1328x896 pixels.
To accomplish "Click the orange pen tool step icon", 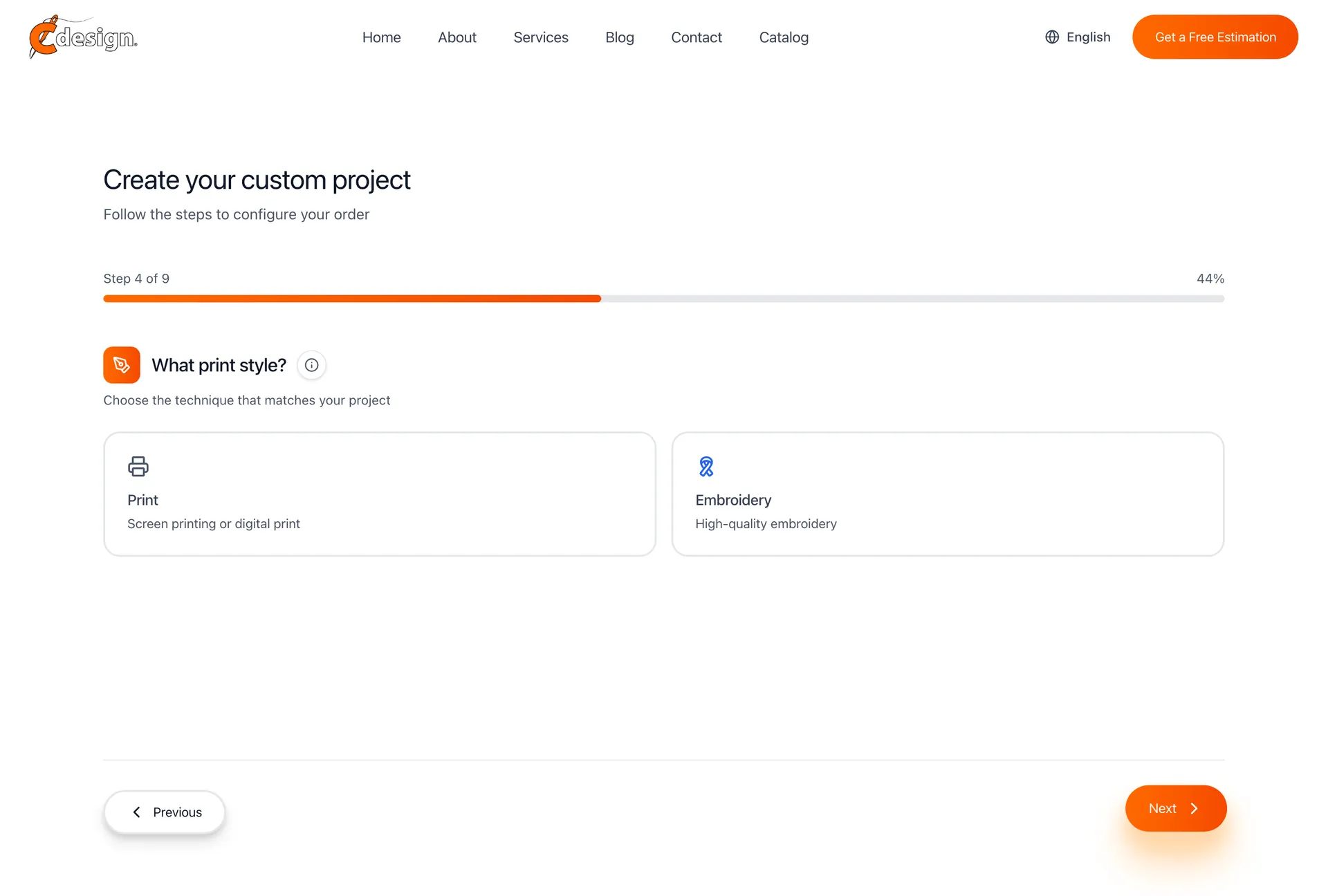I will pyautogui.click(x=122, y=365).
